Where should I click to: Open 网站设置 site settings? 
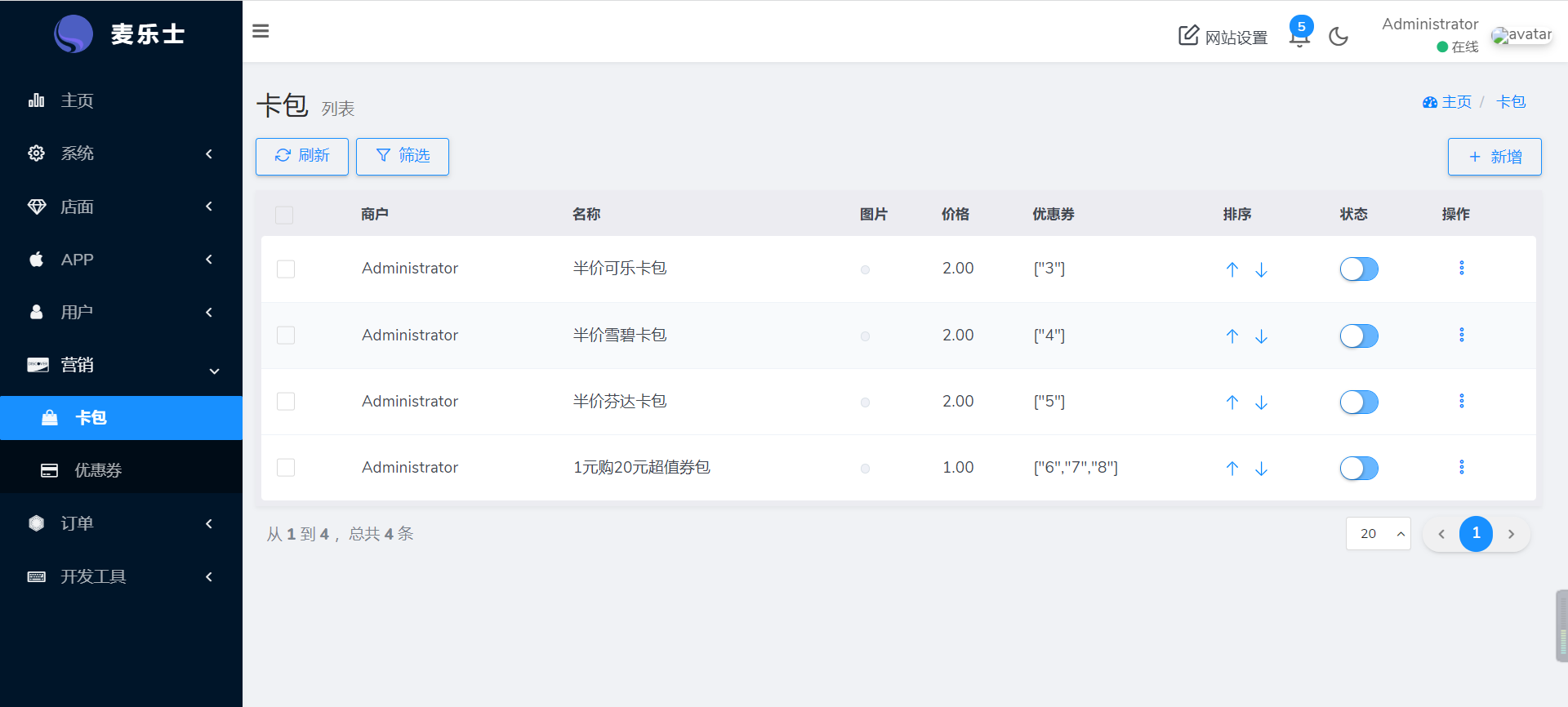(x=1223, y=37)
